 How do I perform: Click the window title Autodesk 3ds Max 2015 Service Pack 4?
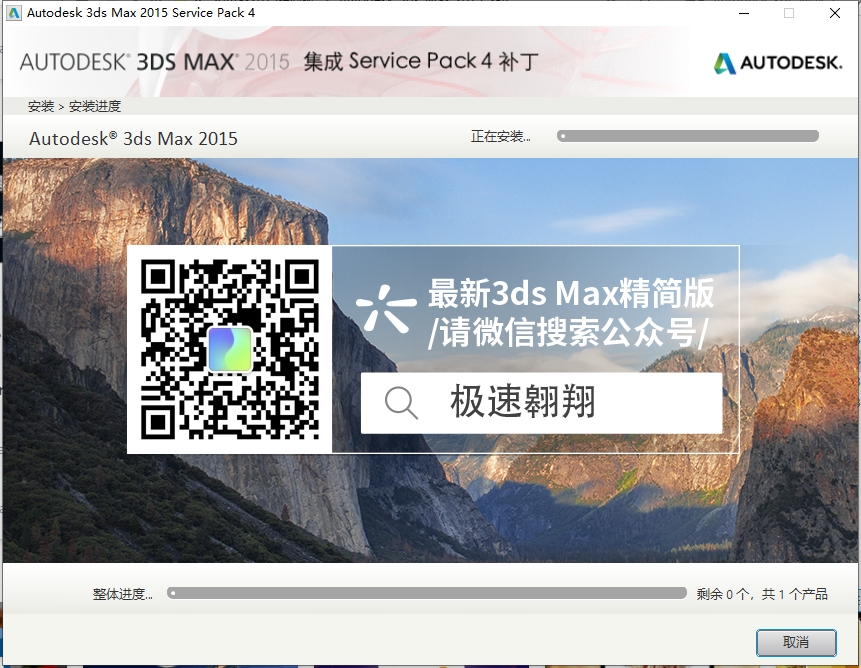(x=141, y=13)
